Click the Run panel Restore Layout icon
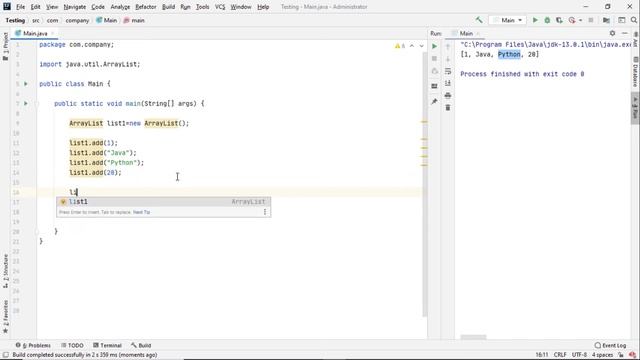This screenshot has width=640, height=360. point(434,86)
